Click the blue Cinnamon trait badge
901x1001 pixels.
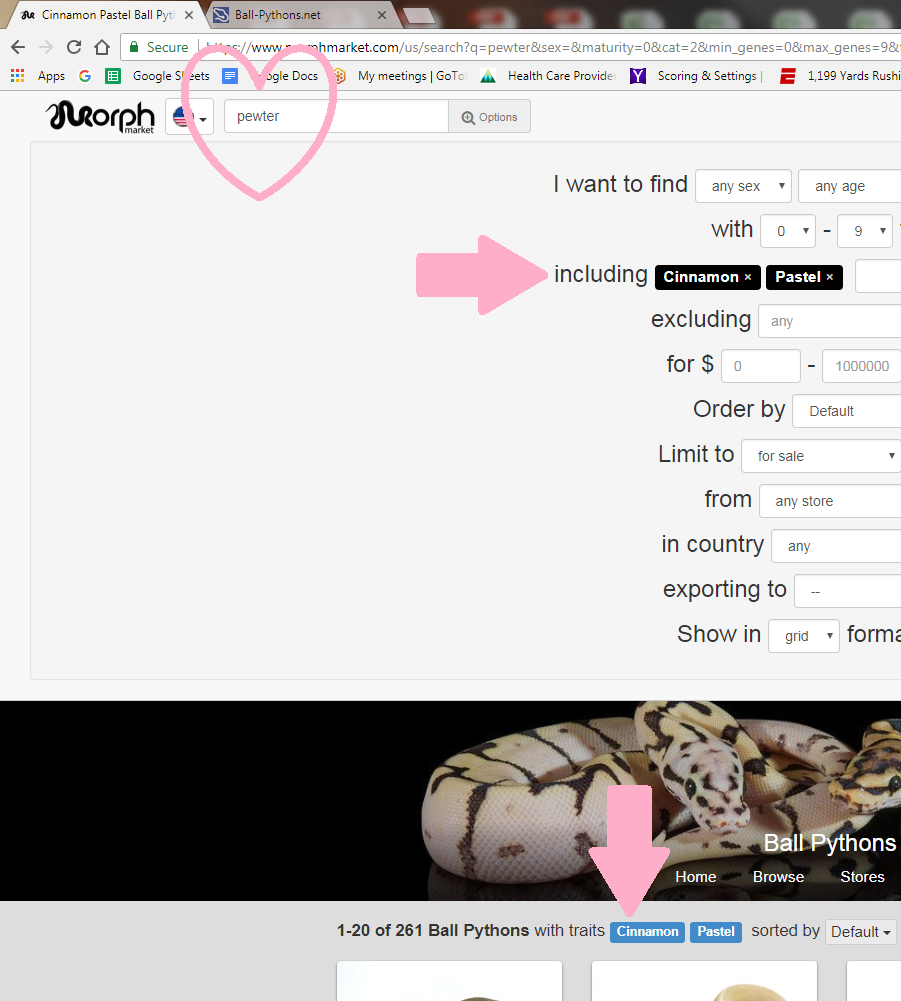[647, 932]
